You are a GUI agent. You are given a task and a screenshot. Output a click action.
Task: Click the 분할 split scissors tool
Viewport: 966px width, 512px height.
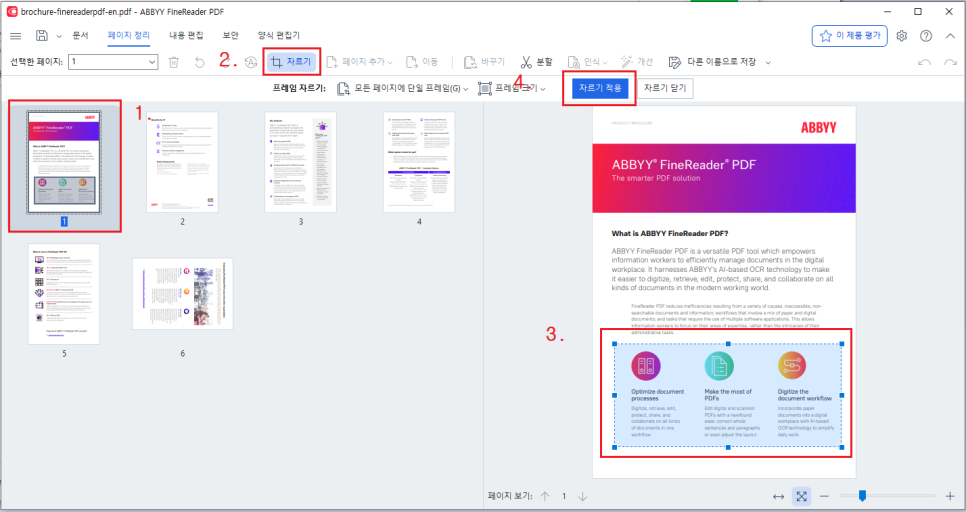click(x=537, y=62)
